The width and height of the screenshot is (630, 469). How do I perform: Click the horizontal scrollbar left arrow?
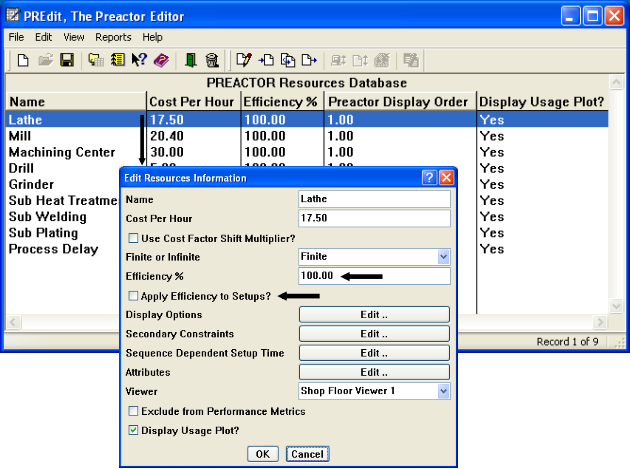tap(13, 322)
